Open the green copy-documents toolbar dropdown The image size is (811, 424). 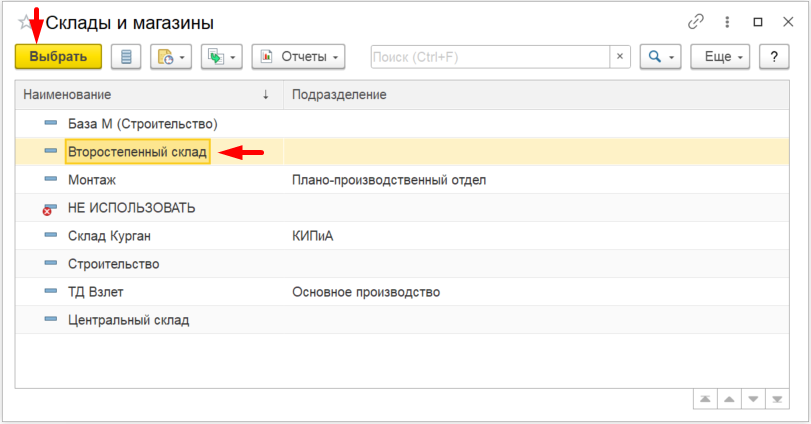pos(221,56)
